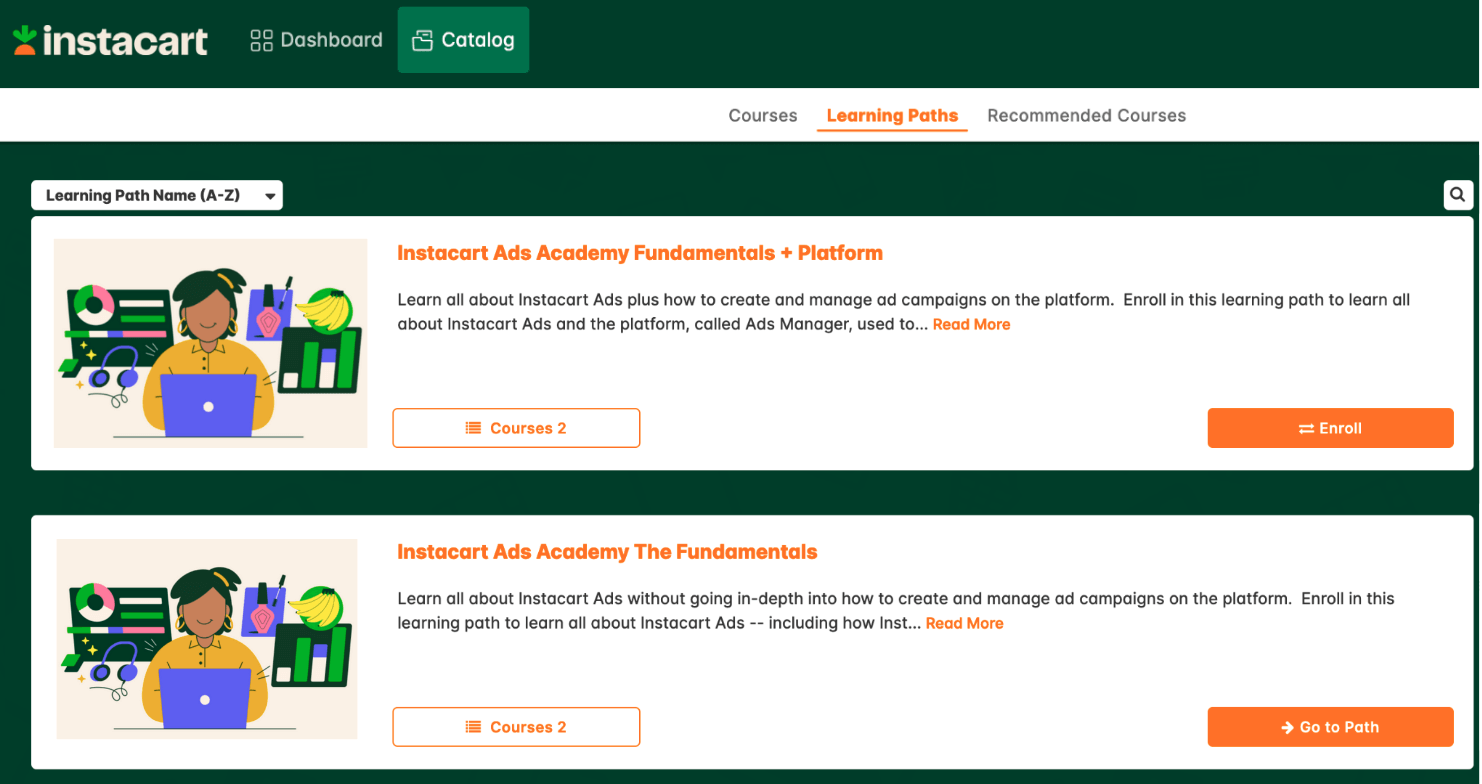Viewport: 1482px width, 784px height.
Task: Open the Recommended Courses tab
Action: point(1086,116)
